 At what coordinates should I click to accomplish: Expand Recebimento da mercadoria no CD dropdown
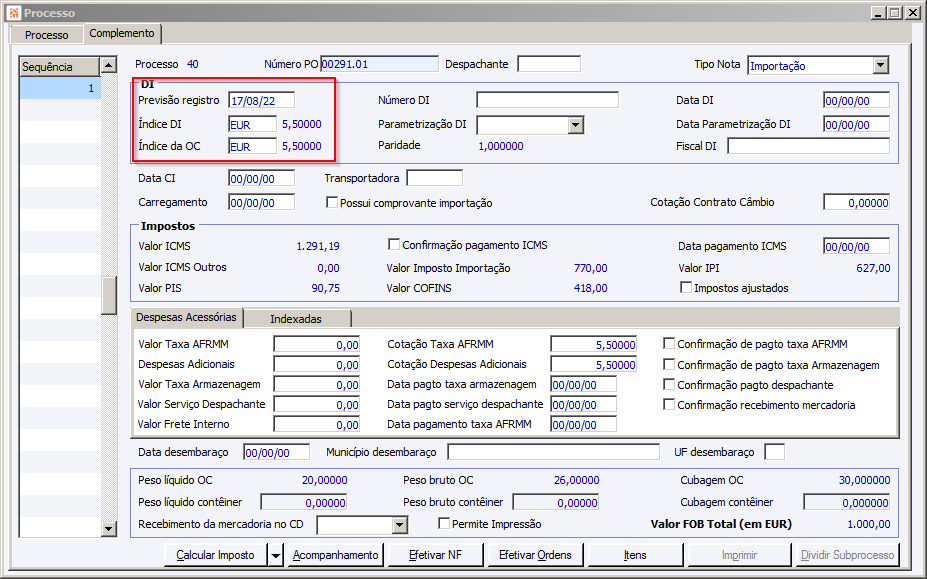point(400,525)
